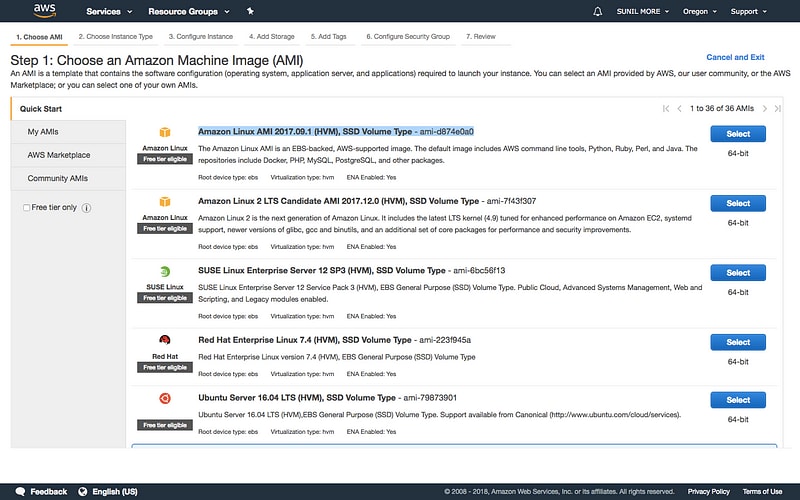Image resolution: width=800 pixels, height=500 pixels.
Task: Open the Support dropdown menu
Action: click(x=748, y=11)
